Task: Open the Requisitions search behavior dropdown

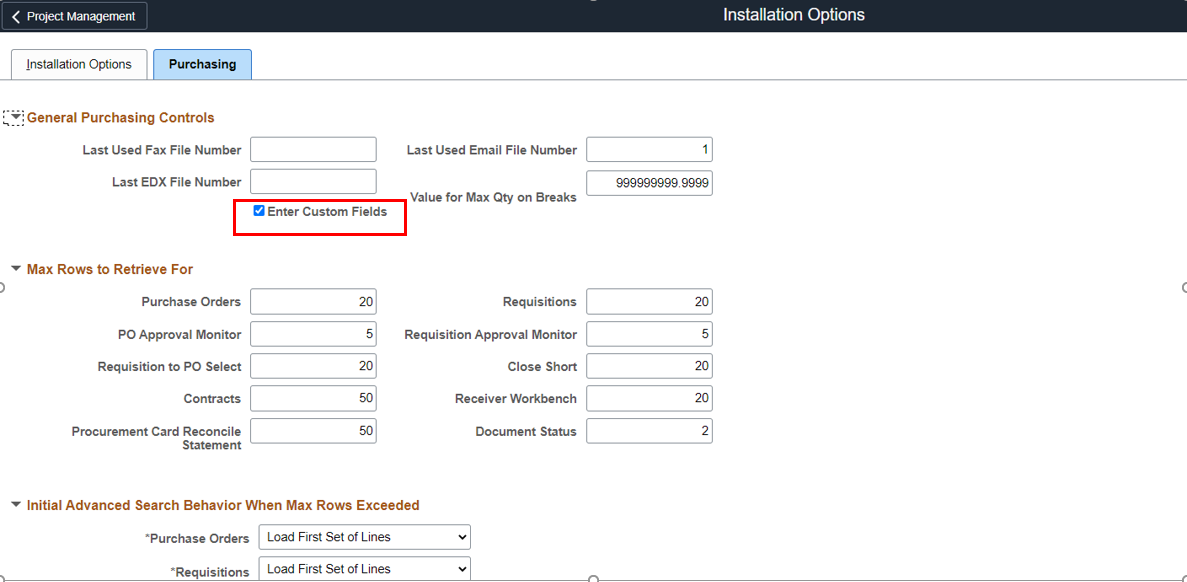Action: click(364, 569)
